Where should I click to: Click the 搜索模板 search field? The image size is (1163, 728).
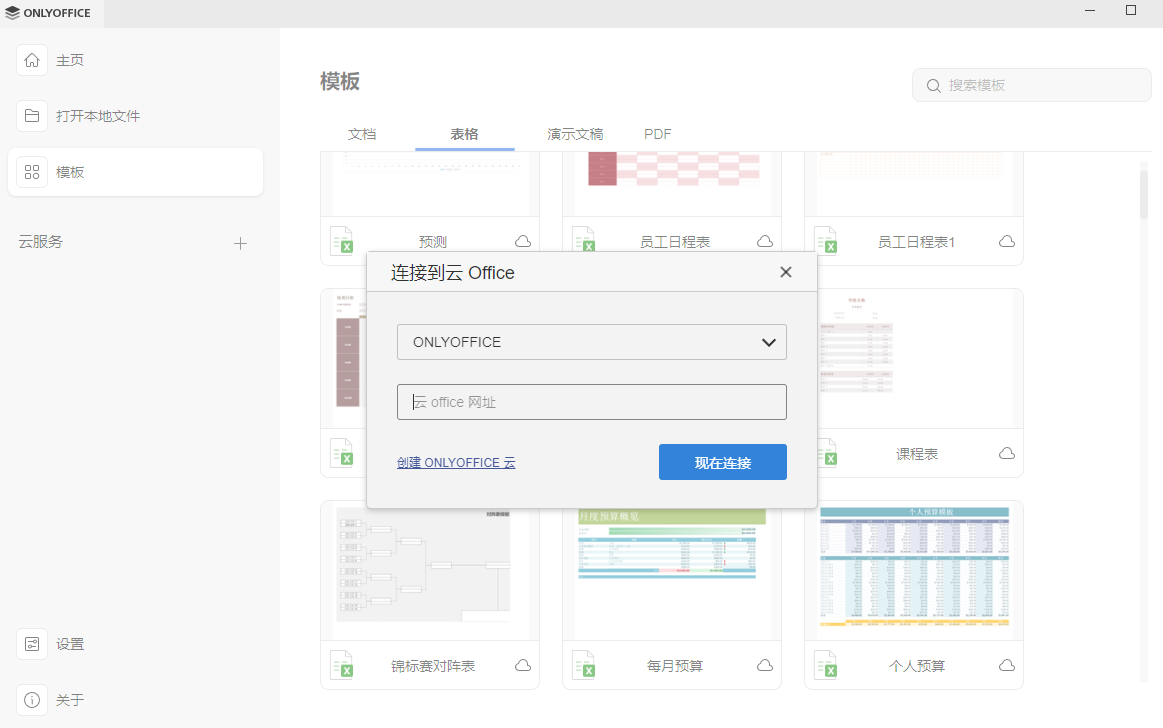(x=1032, y=85)
